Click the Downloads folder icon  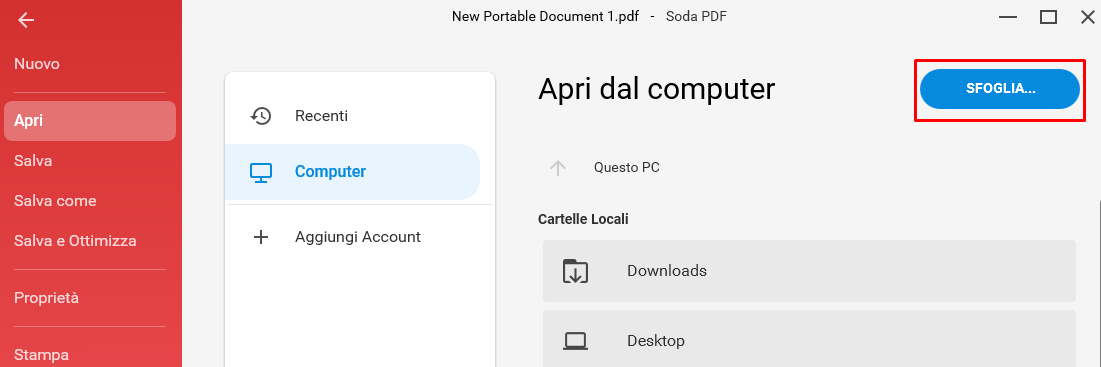point(575,271)
